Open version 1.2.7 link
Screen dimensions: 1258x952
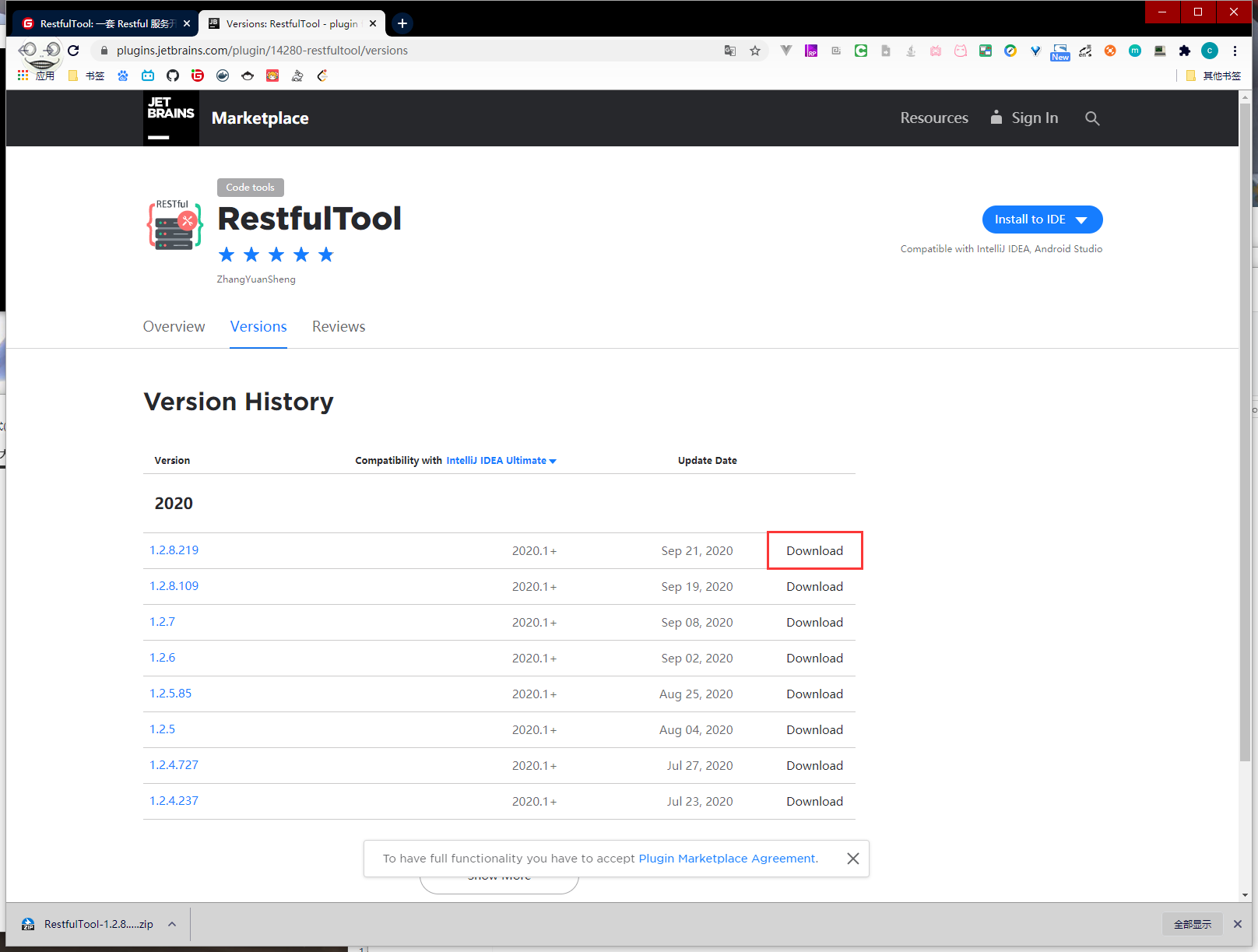[162, 622]
